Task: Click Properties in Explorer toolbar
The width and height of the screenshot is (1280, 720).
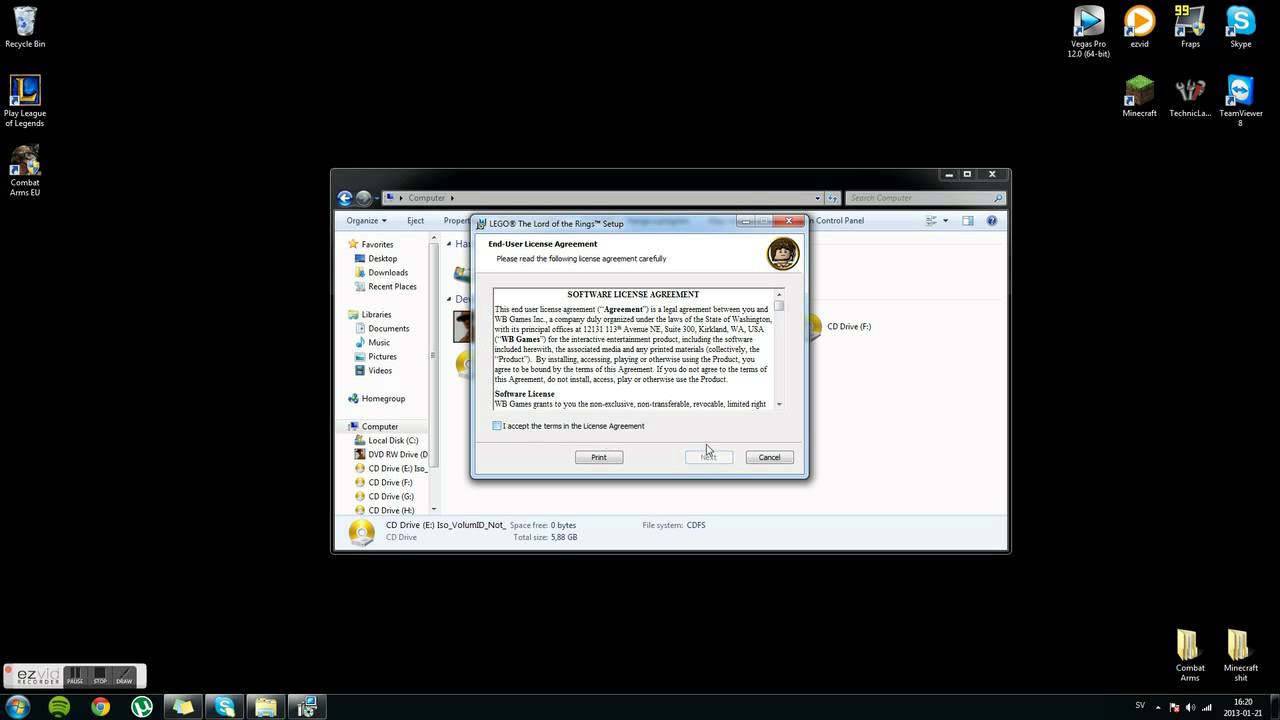Action: pos(456,220)
